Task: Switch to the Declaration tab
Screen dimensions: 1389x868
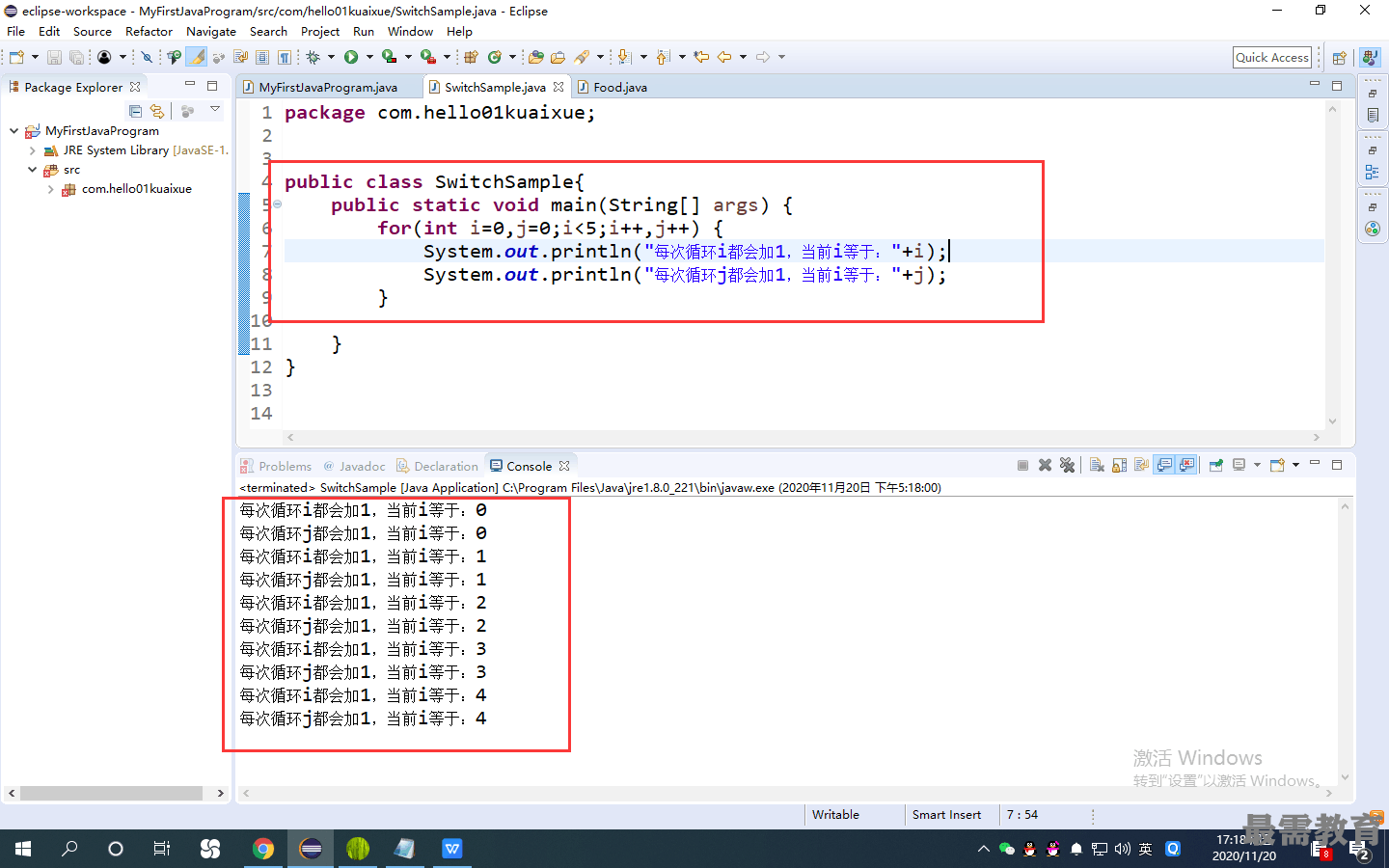Action: pos(437,466)
